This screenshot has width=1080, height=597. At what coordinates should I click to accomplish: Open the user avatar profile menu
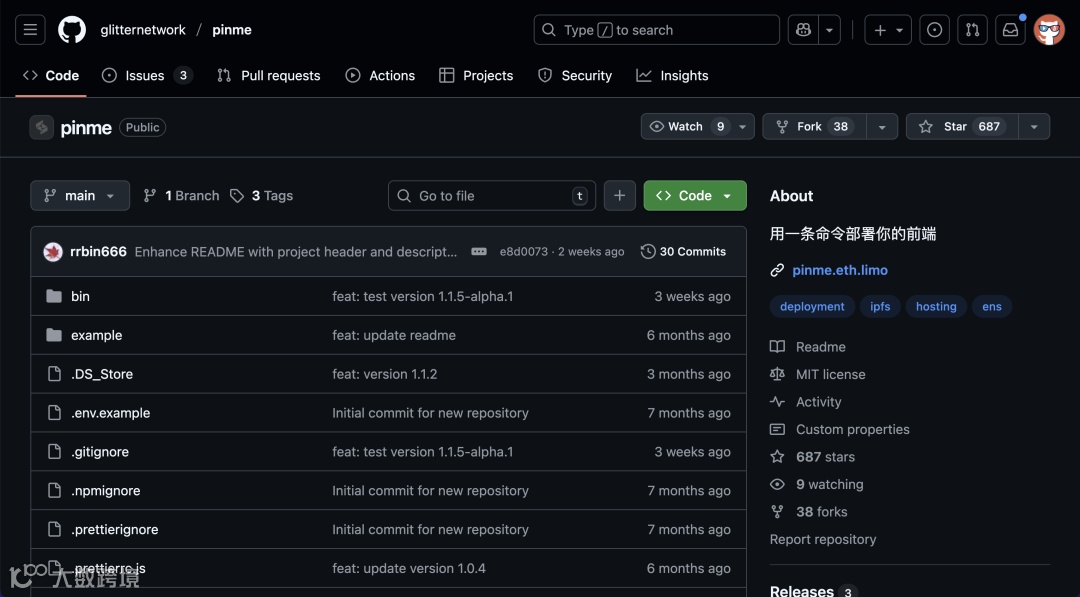pos(1049,30)
